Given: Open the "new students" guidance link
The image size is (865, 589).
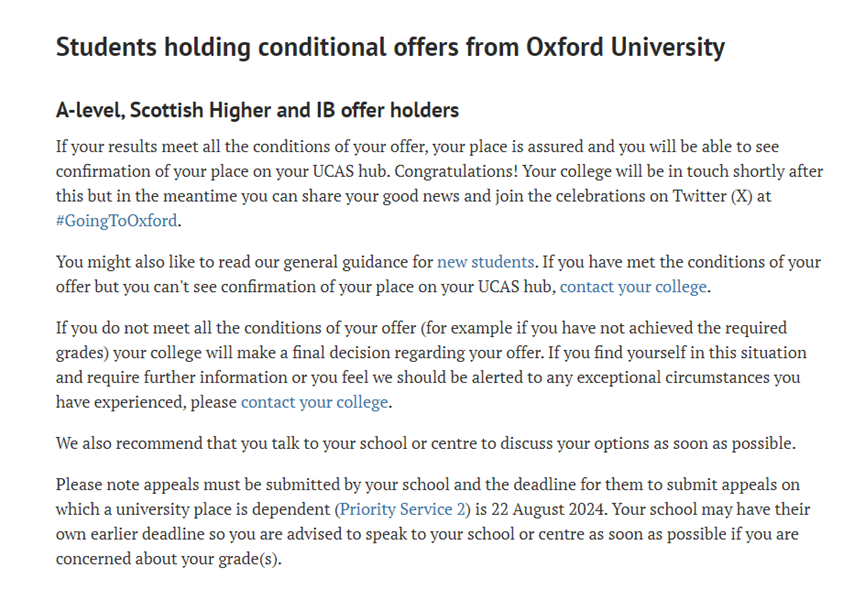Looking at the screenshot, I should pyautogui.click(x=485, y=262).
